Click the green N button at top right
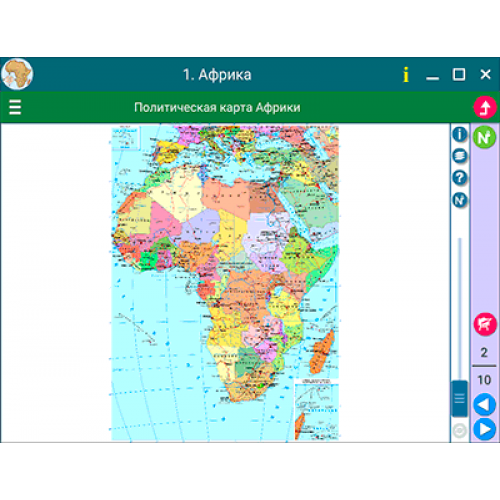 click(x=484, y=137)
